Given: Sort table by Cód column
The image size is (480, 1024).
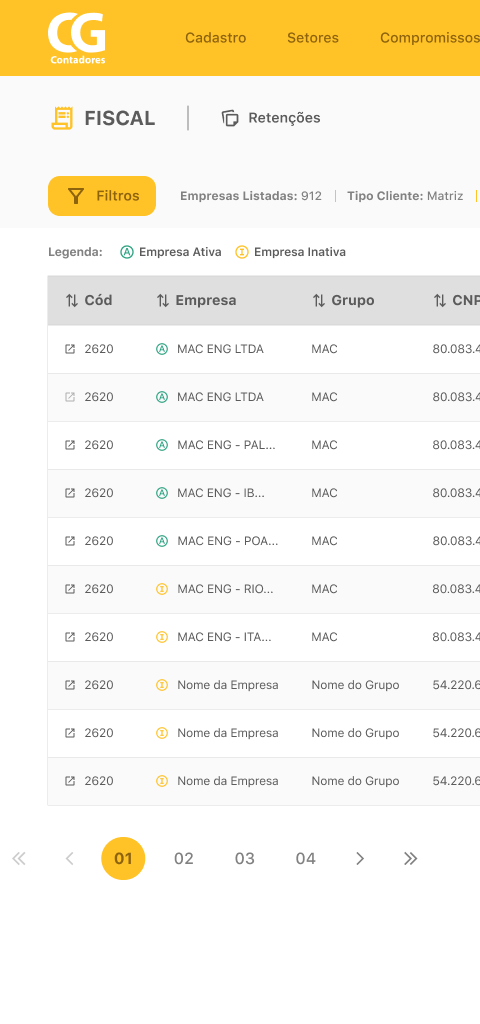Looking at the screenshot, I should (x=89, y=300).
